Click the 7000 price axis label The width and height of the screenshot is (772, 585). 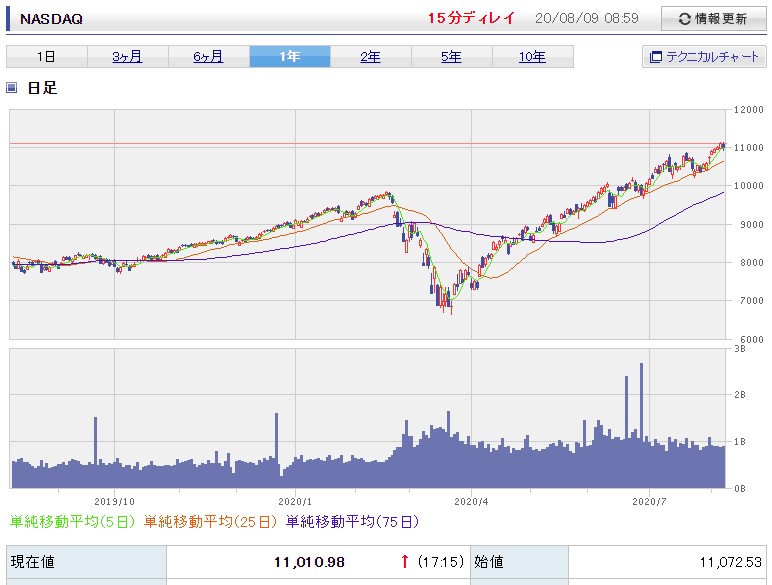pyautogui.click(x=751, y=301)
